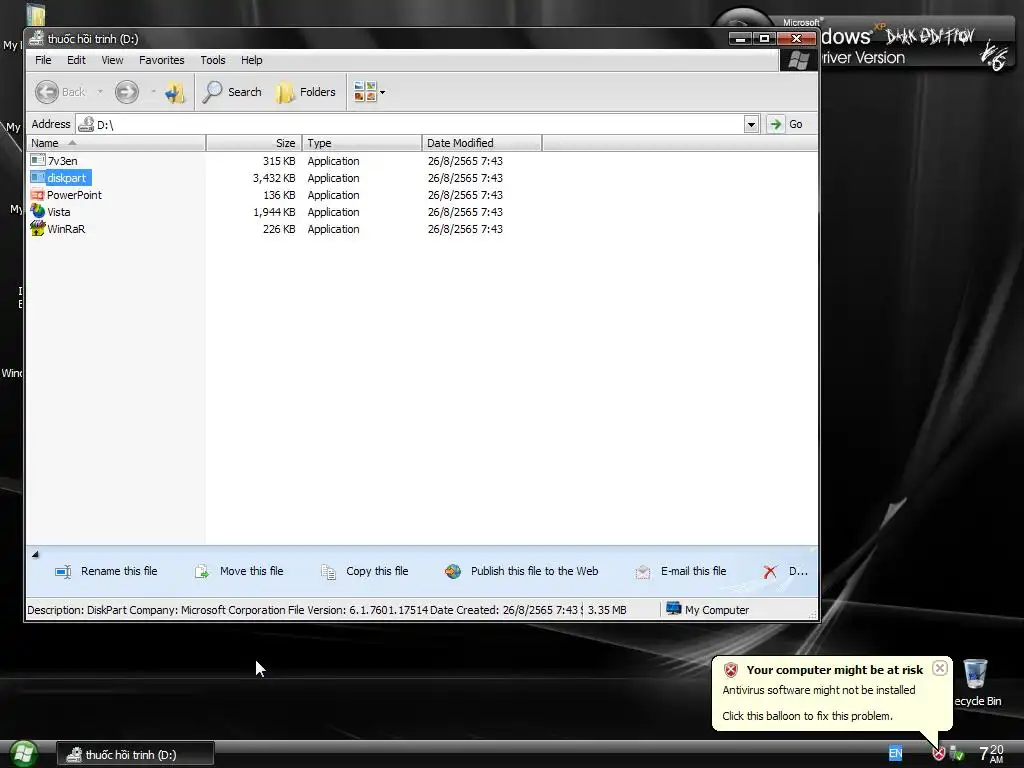Click taskbar button thuốc hồi trinh (D:)
Image resolution: width=1024 pixels, height=768 pixels.
point(135,755)
